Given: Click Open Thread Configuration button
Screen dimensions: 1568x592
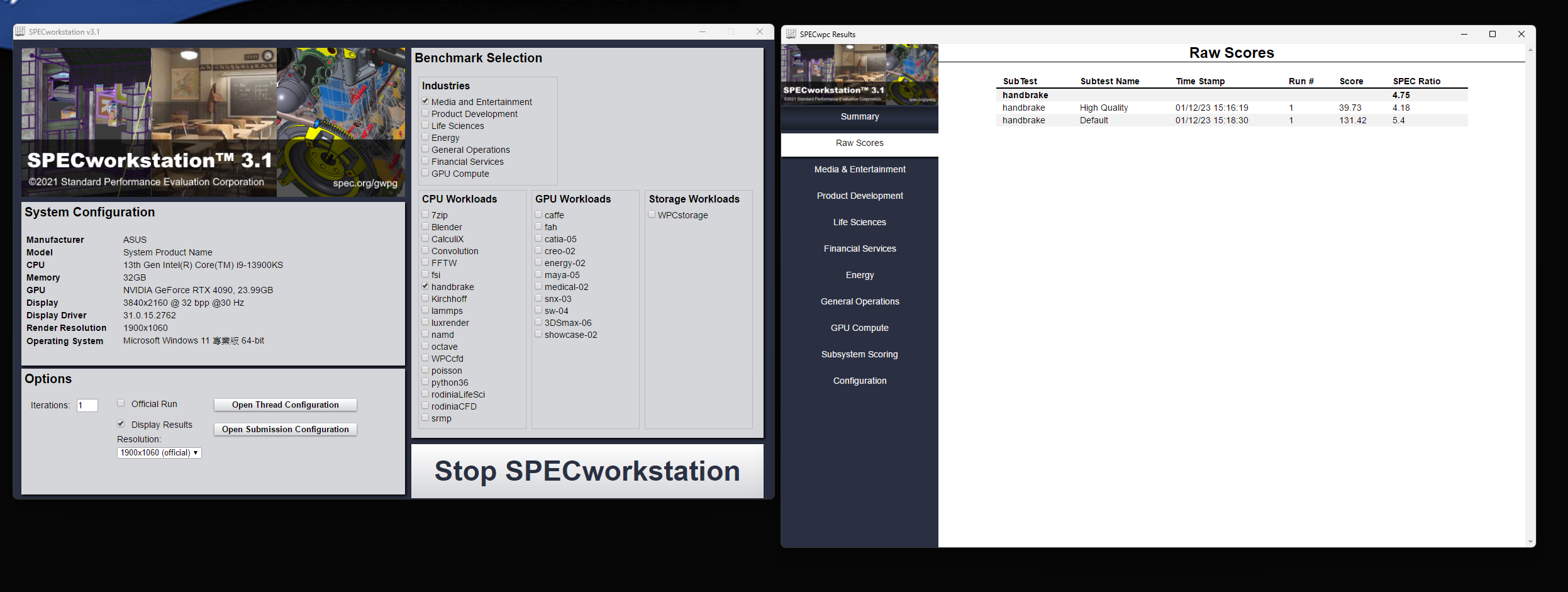Looking at the screenshot, I should pyautogui.click(x=286, y=405).
